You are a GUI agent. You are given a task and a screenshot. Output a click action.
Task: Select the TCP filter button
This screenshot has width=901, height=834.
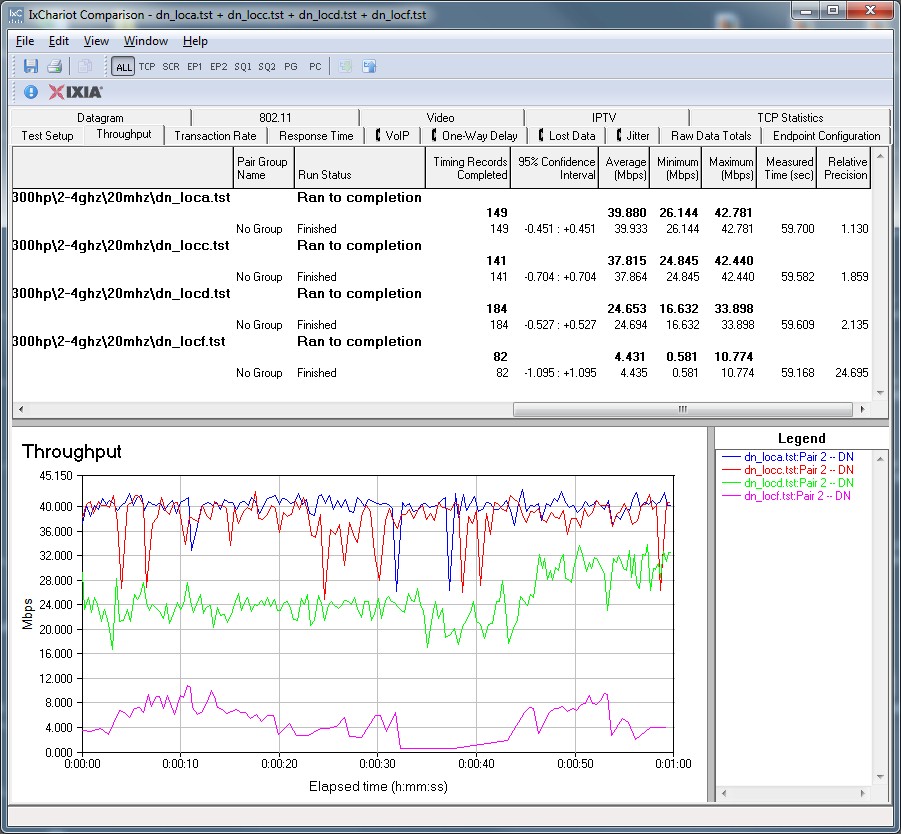click(147, 67)
